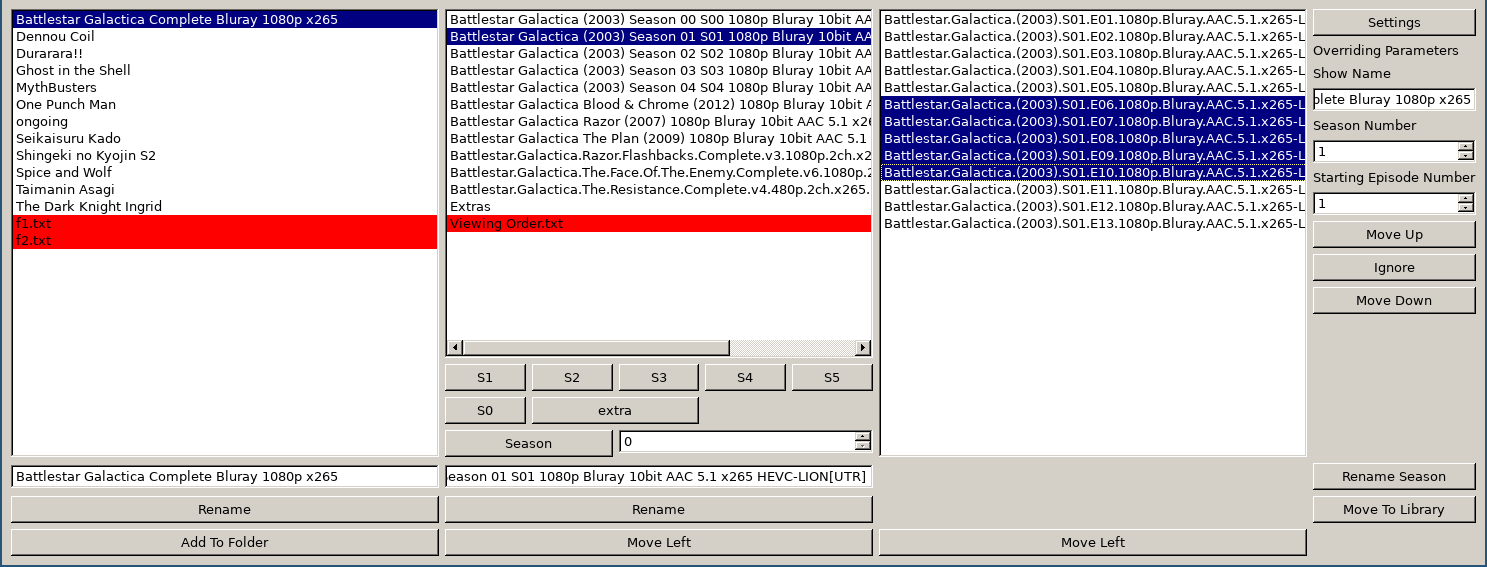Select episode S01.E11 in episode list

pyautogui.click(x=1093, y=189)
